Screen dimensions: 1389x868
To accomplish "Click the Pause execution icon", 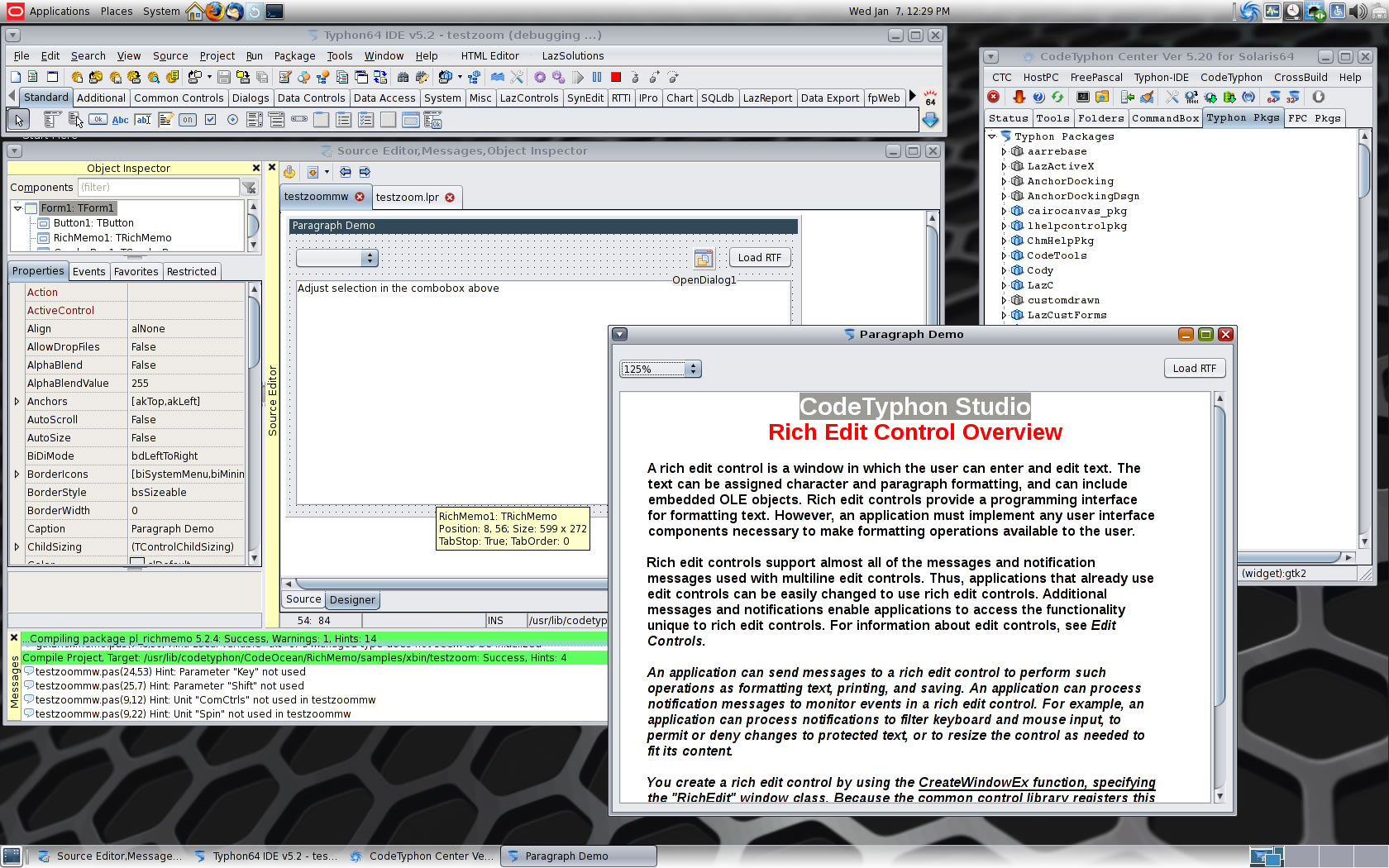I will tap(597, 77).
